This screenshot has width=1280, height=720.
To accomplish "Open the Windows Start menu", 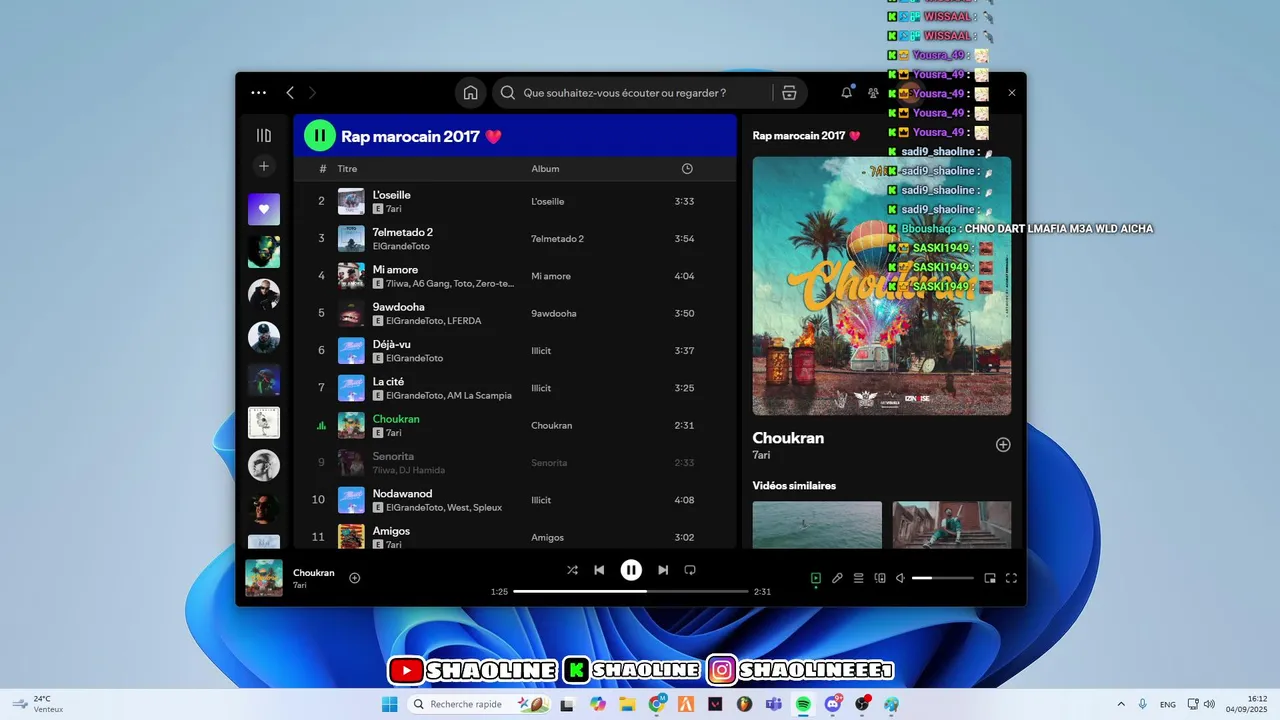I will pos(389,704).
